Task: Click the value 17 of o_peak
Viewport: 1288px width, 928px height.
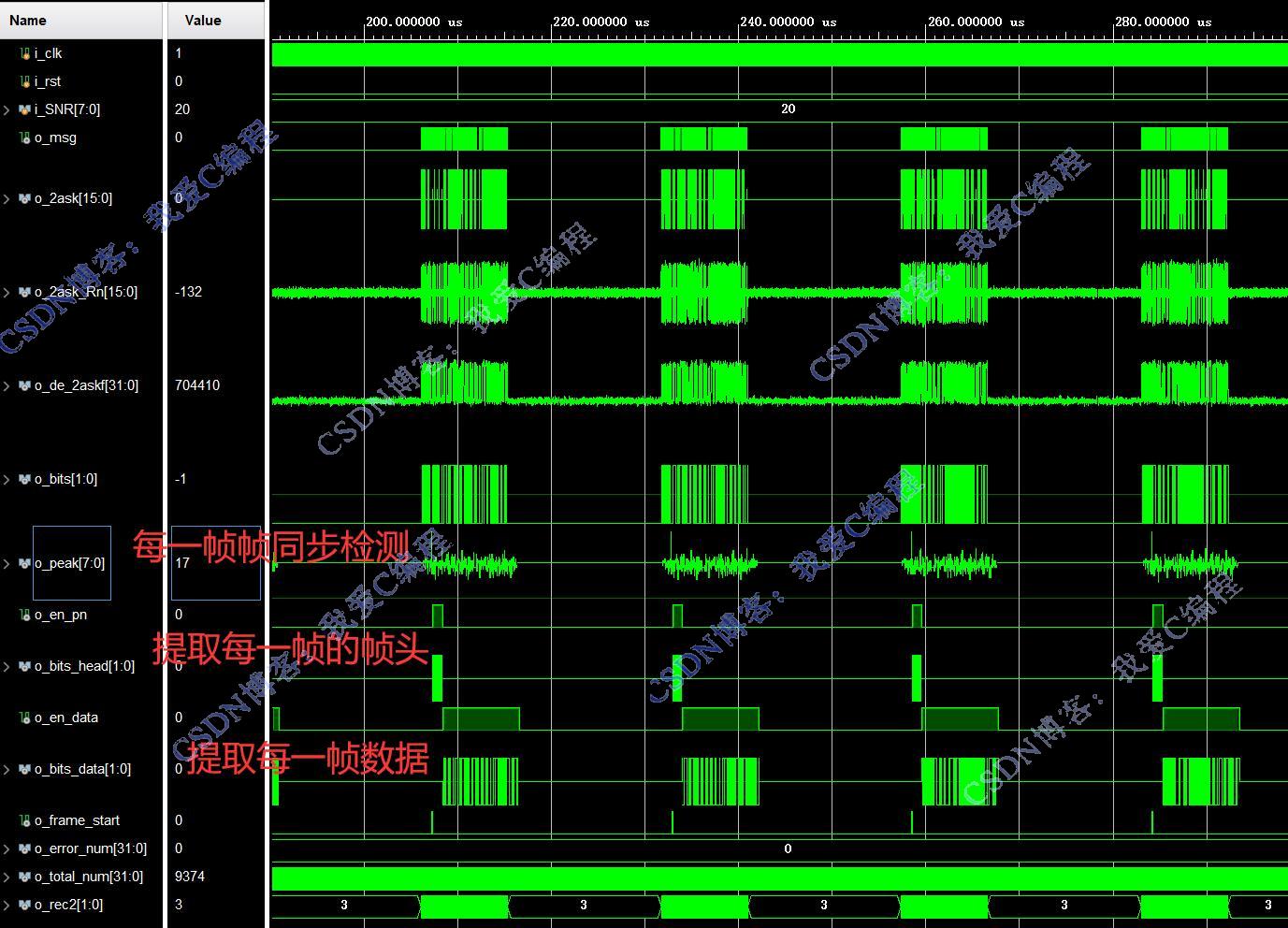Action: pos(182,563)
